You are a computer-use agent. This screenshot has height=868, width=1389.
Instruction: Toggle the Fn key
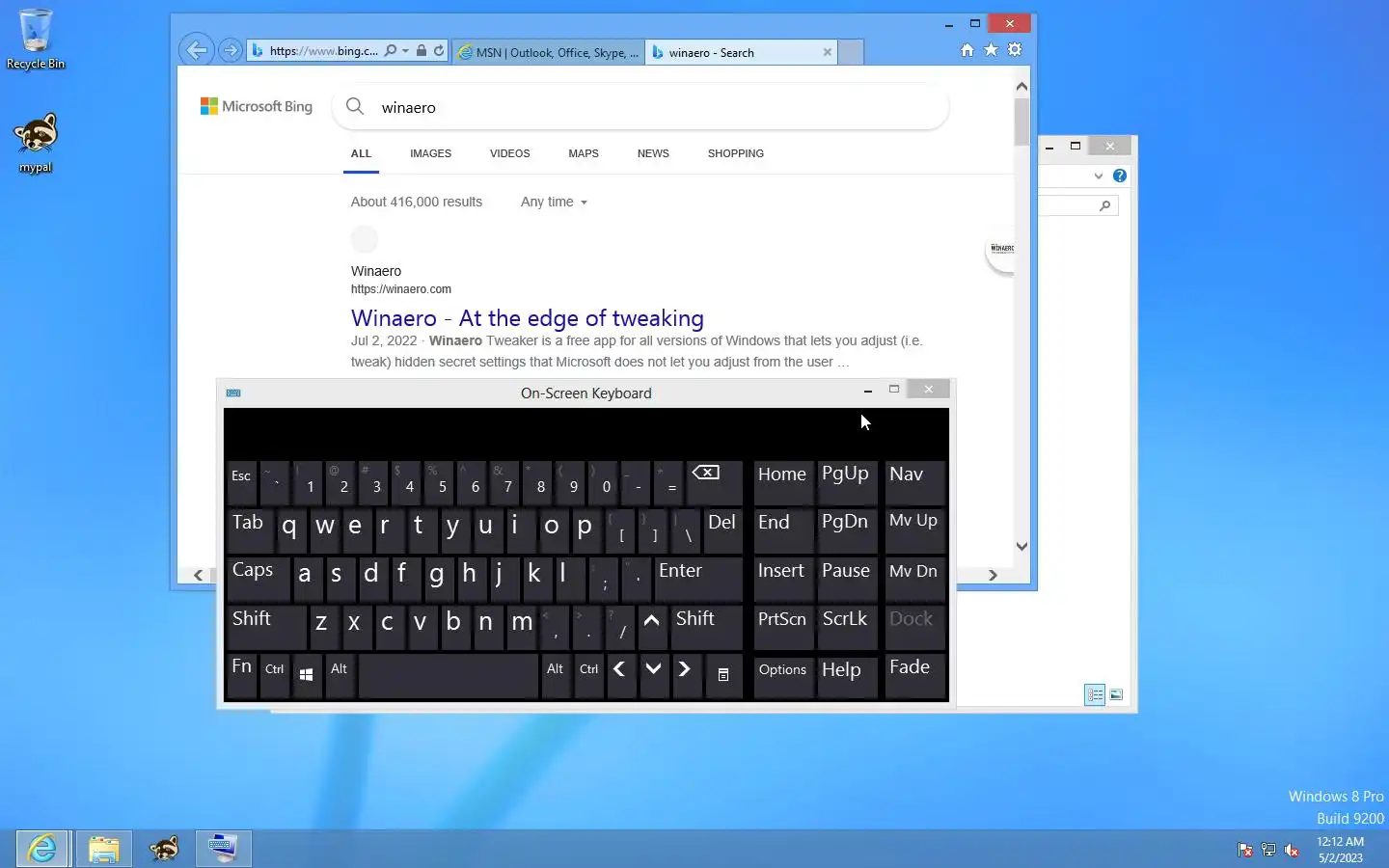[x=242, y=674]
